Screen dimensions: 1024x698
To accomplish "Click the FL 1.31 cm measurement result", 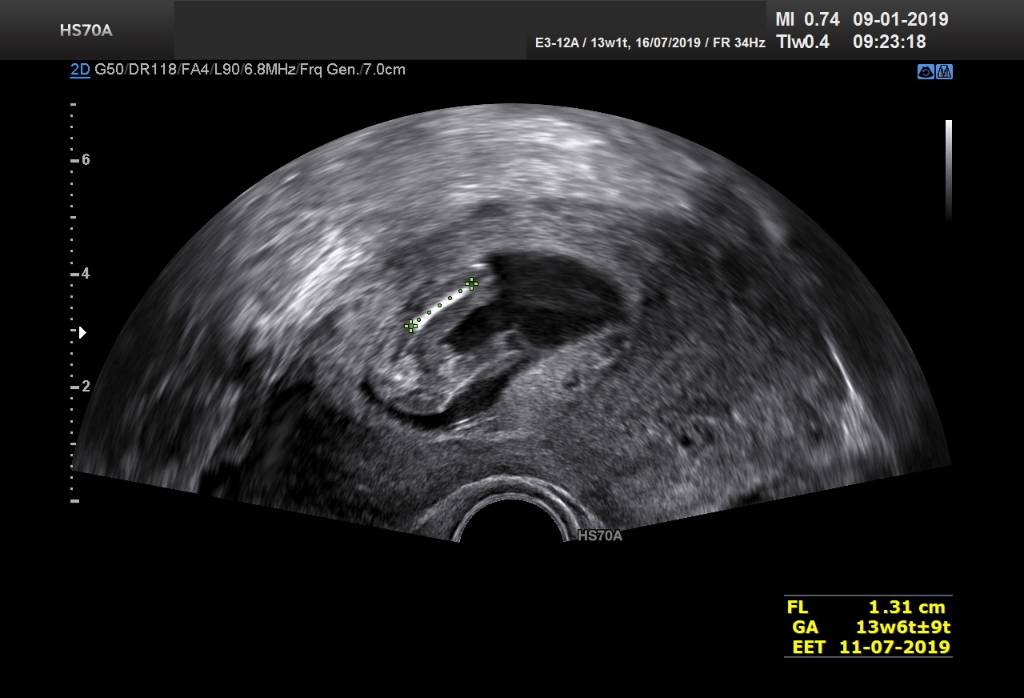I will click(x=866, y=607).
